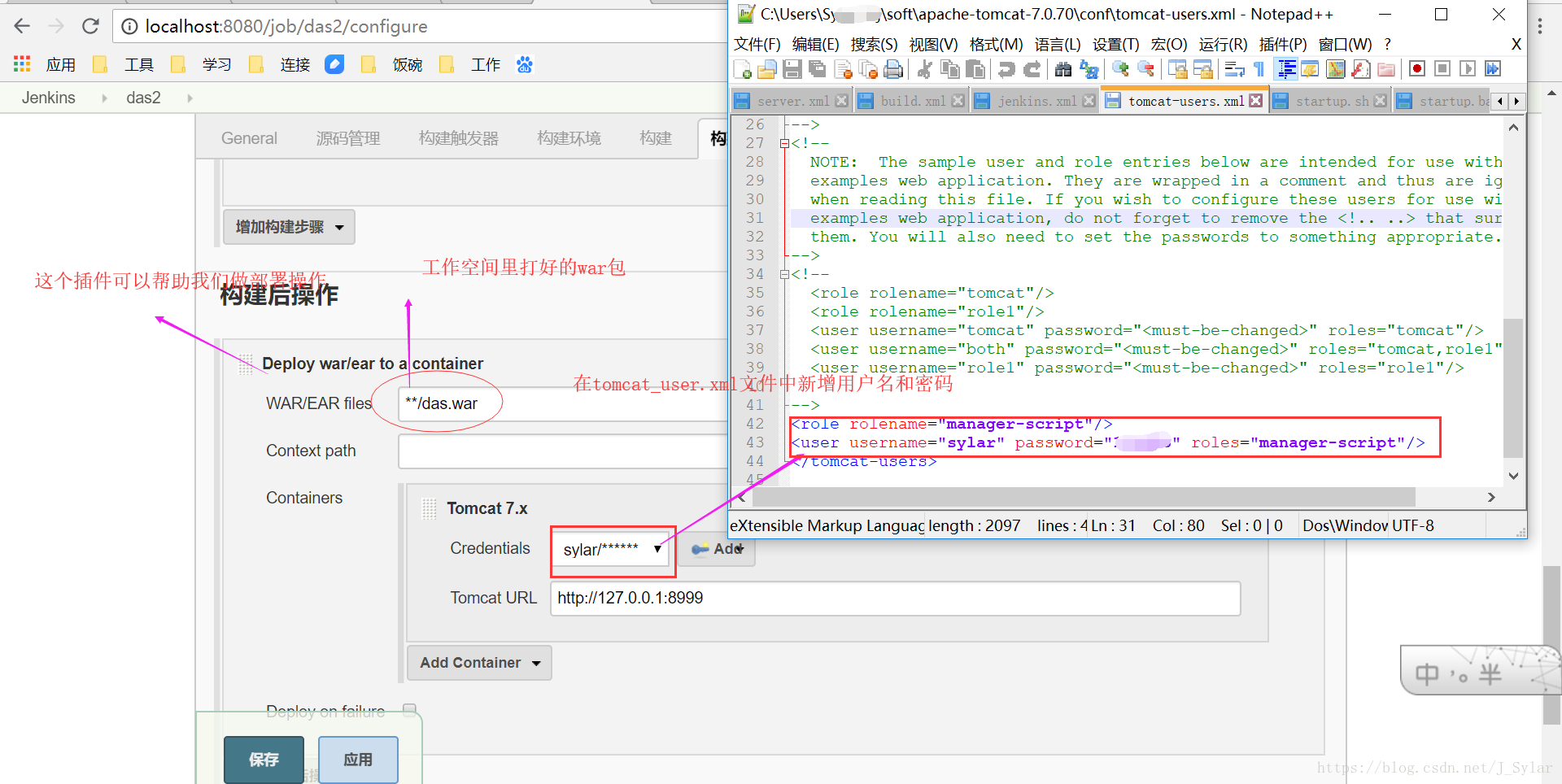This screenshot has height=784, width=1562.
Task: Toggle the Deploy on failure checkbox
Action: click(409, 710)
